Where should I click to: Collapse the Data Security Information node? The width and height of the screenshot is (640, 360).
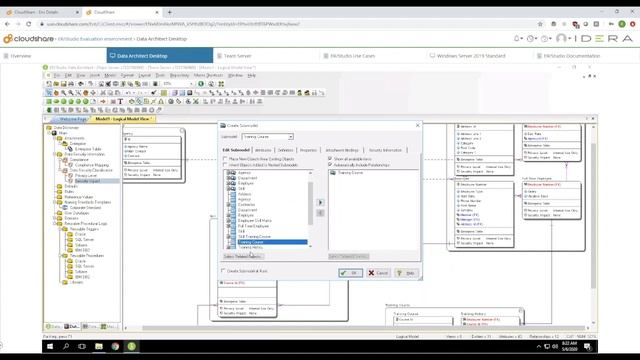[55, 154]
